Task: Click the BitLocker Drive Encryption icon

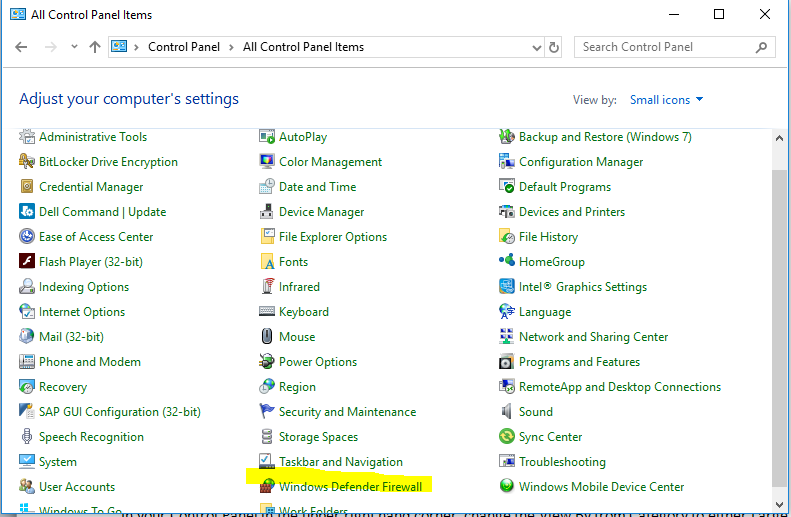Action: pos(27,162)
